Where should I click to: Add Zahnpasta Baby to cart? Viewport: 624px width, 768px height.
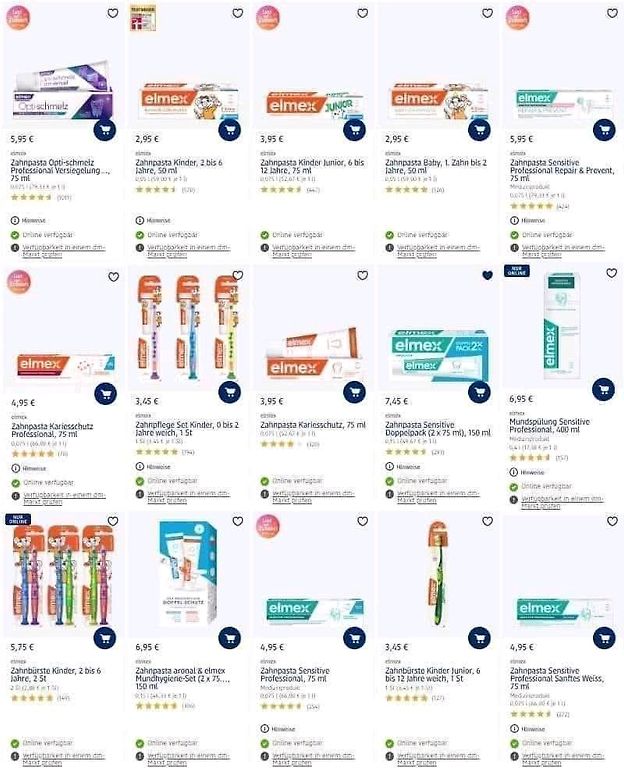pyautogui.click(x=479, y=130)
